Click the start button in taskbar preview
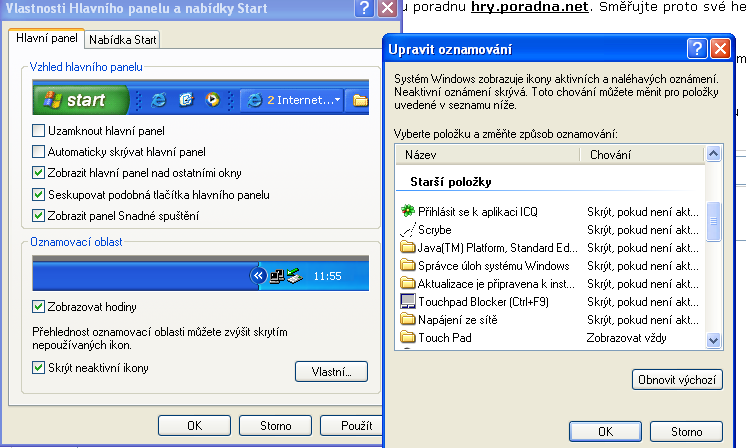This screenshot has height=448, width=746. pyautogui.click(x=81, y=100)
